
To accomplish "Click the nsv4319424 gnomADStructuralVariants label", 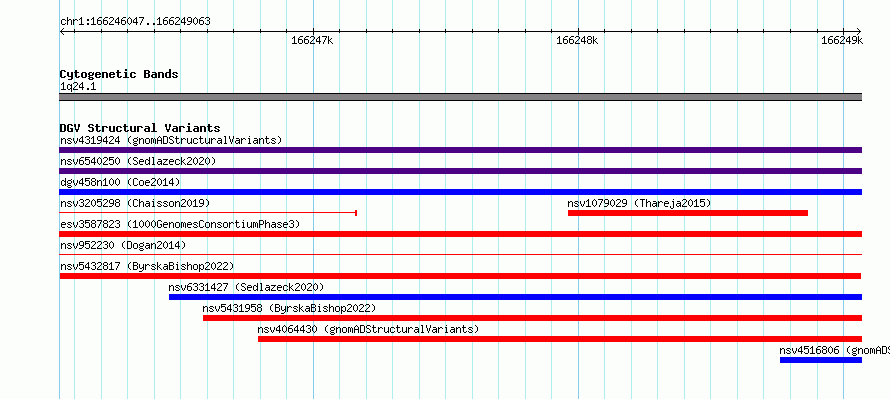I will 171,140.
